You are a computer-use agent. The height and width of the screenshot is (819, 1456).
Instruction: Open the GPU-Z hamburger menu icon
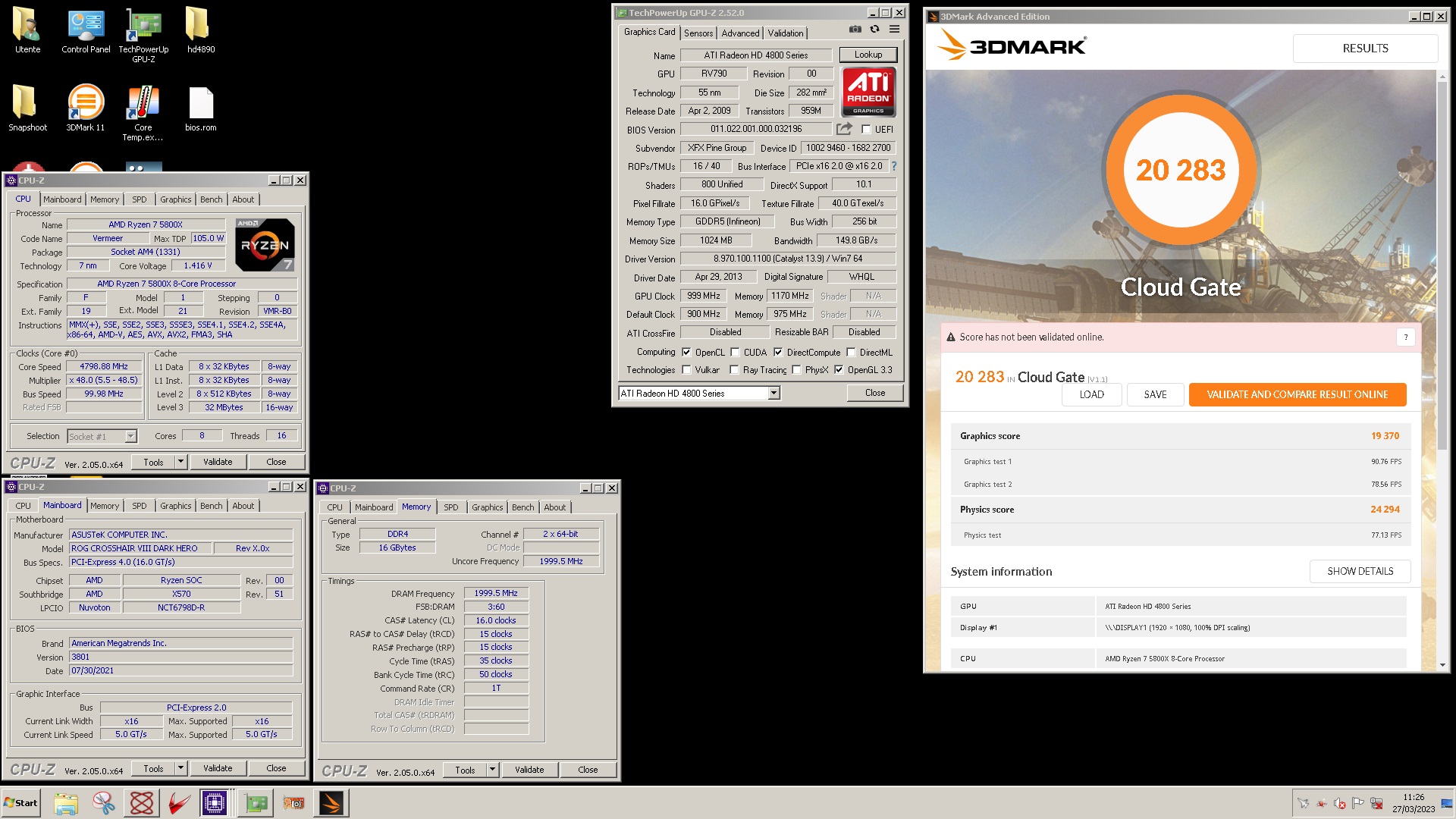pyautogui.click(x=894, y=30)
